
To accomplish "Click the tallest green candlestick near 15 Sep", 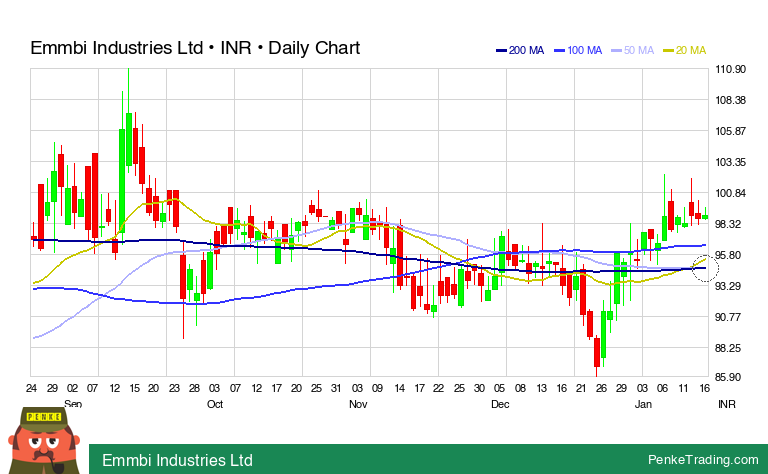I will pyautogui.click(x=129, y=120).
